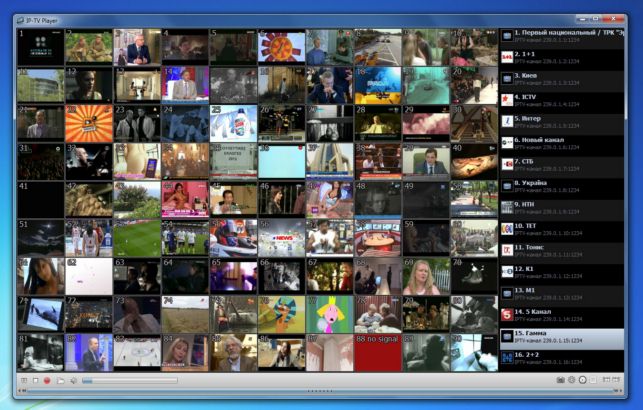Click the ICTV red star logo

tap(507, 100)
